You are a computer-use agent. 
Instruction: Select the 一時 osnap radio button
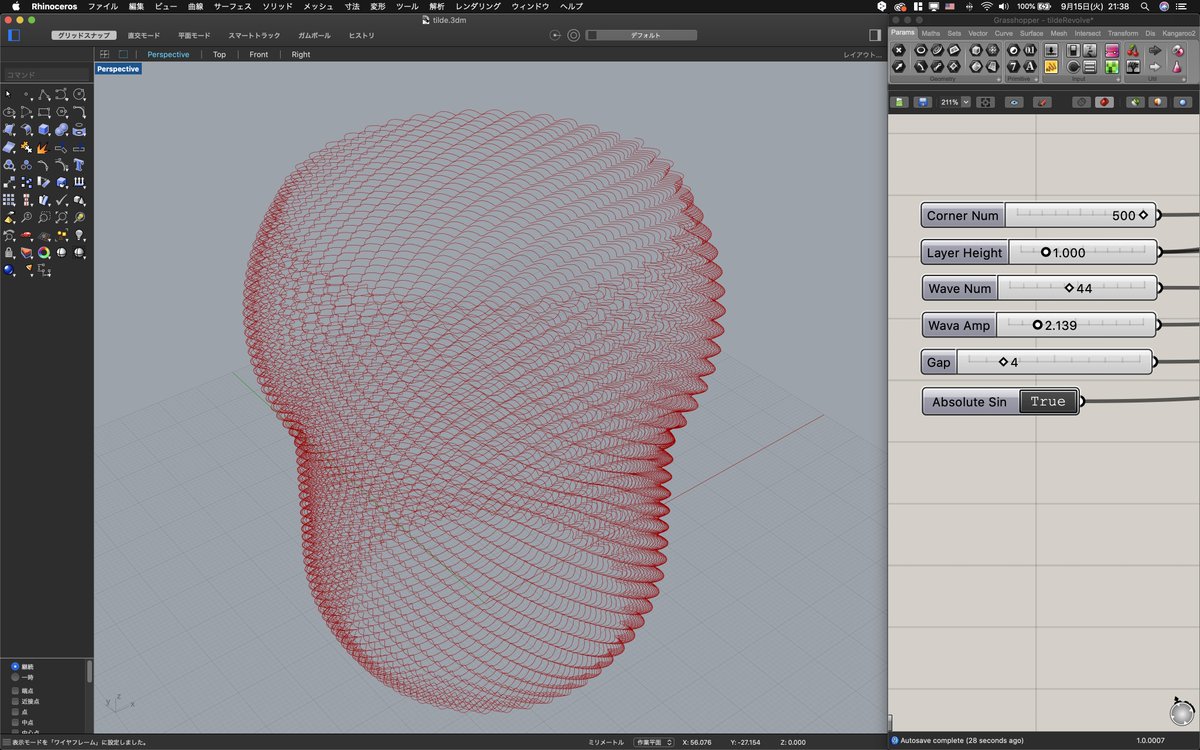click(x=15, y=677)
